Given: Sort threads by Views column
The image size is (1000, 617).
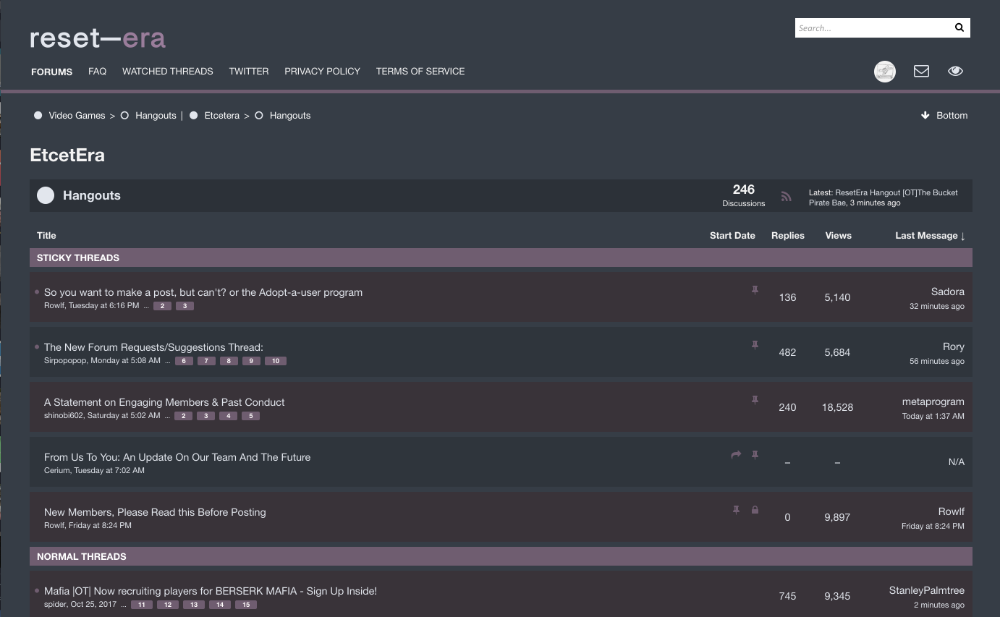Looking at the screenshot, I should click(838, 235).
